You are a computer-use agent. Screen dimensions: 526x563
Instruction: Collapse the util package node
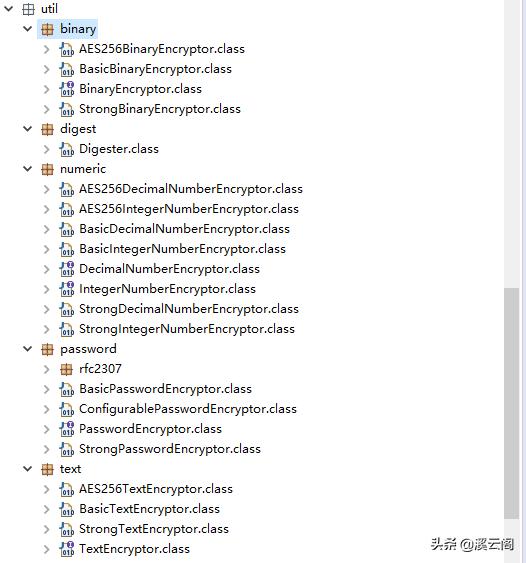tap(8, 9)
